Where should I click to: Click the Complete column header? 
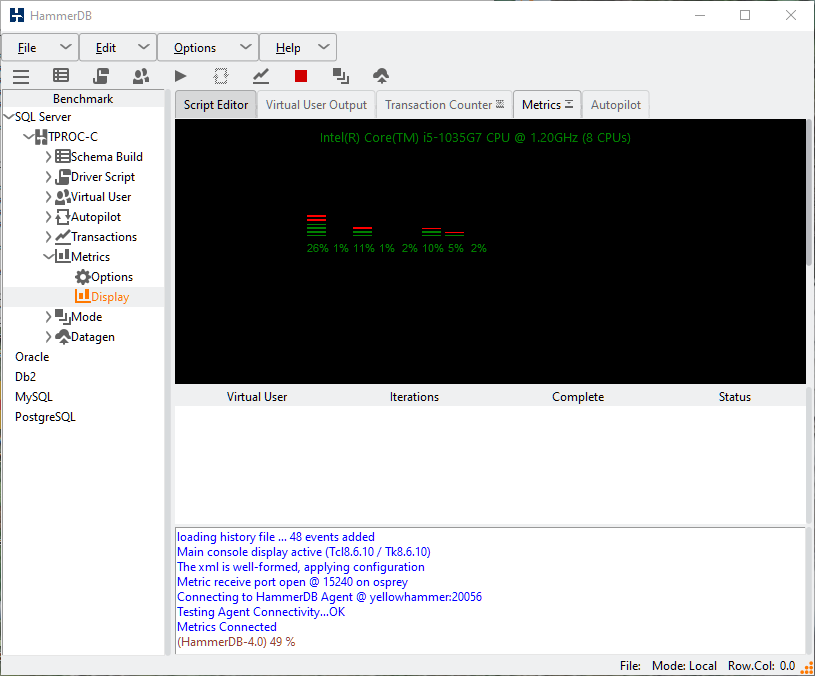[578, 397]
